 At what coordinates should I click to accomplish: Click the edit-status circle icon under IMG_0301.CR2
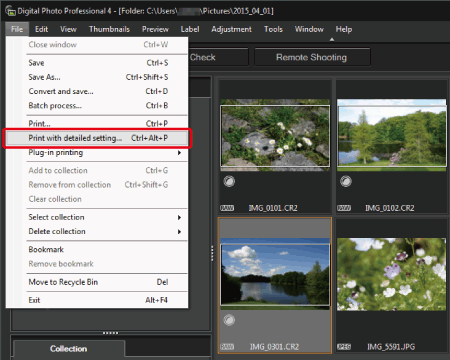click(229, 320)
